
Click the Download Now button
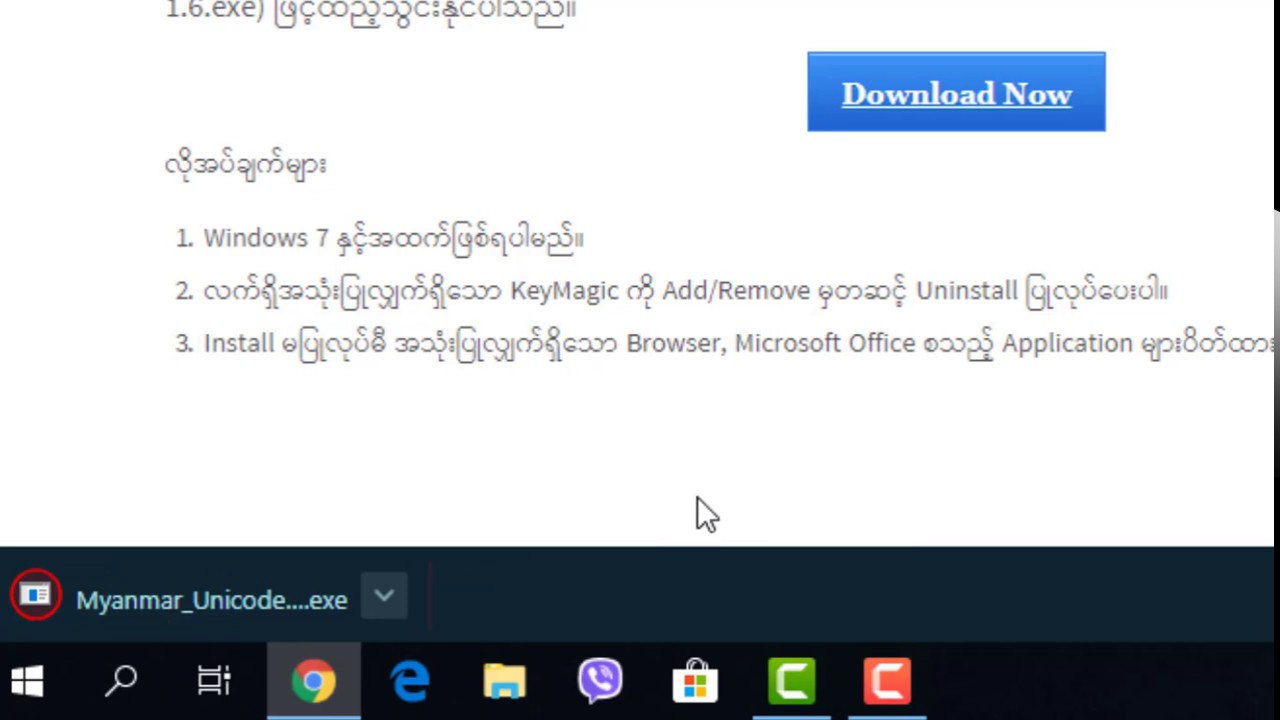click(956, 92)
